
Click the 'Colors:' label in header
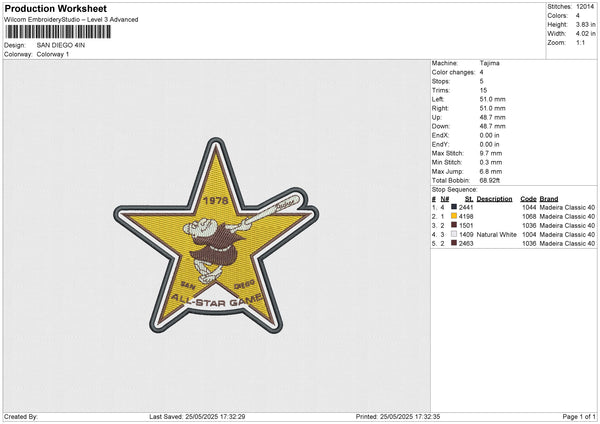[557, 16]
